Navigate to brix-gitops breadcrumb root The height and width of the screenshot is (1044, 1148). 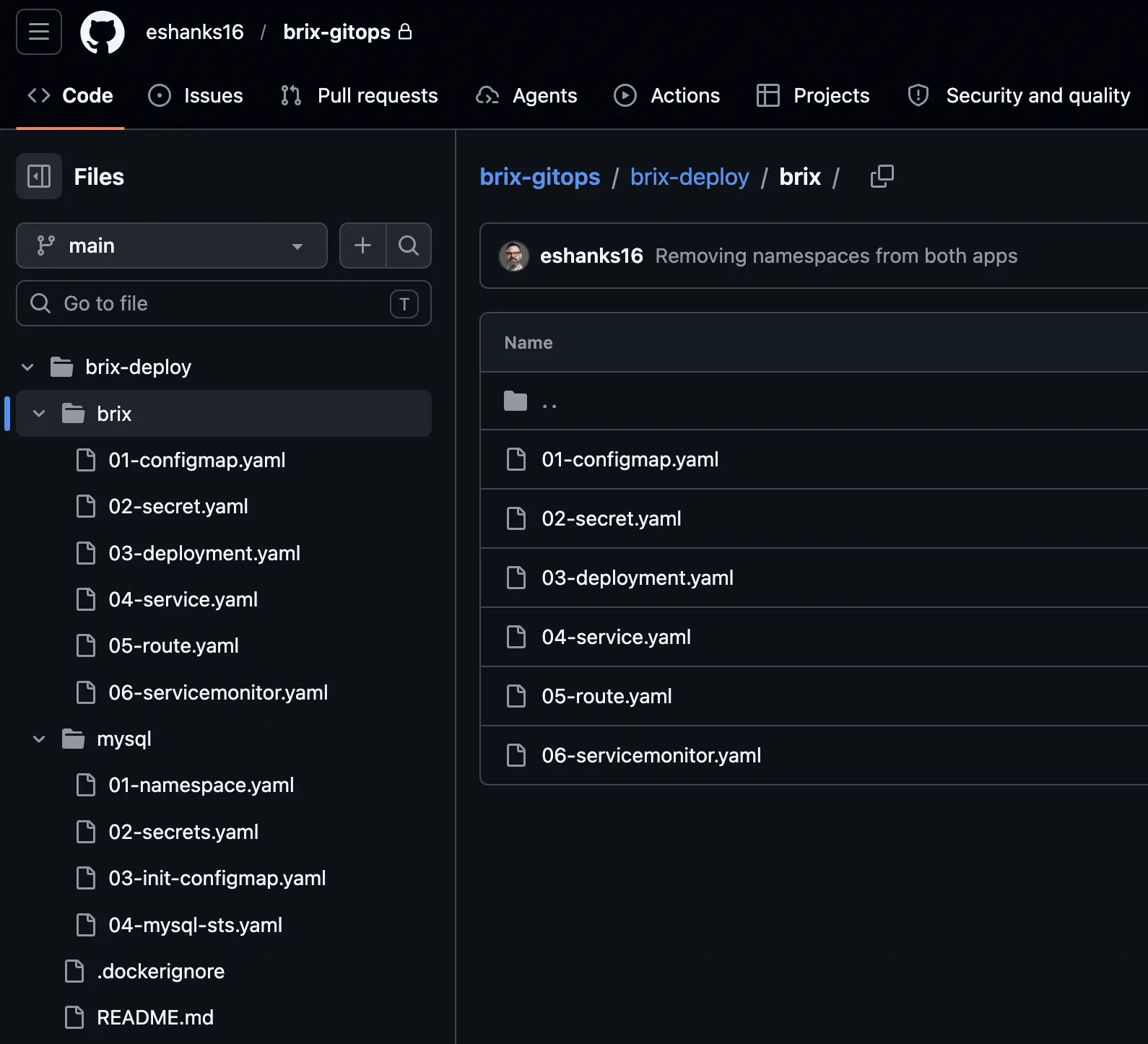click(540, 177)
